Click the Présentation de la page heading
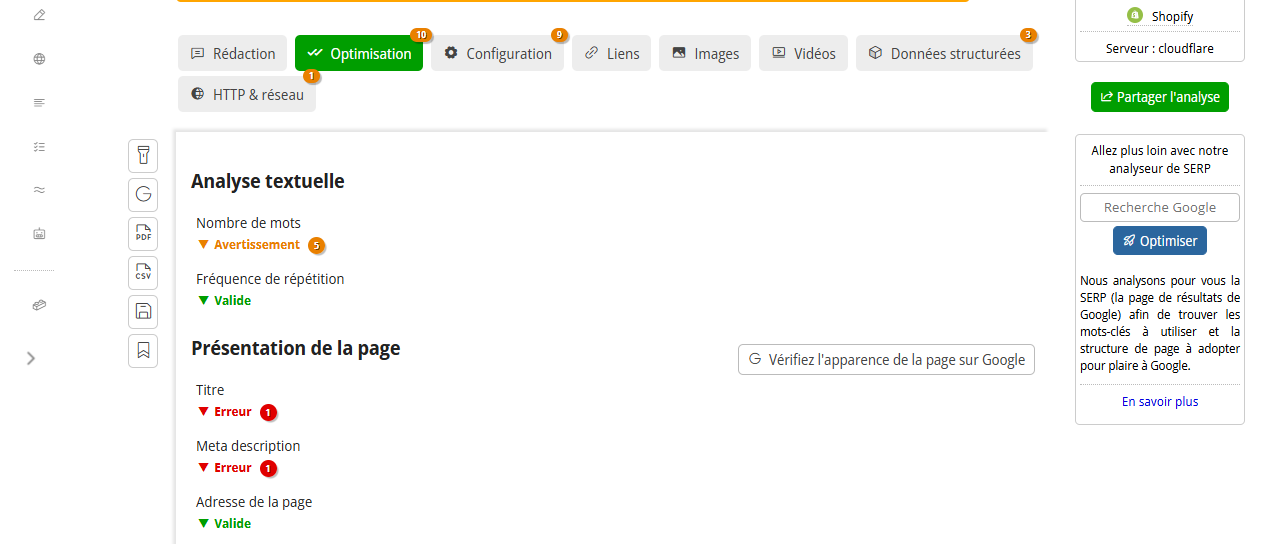Viewport: 1286px width, 544px height. tap(296, 349)
